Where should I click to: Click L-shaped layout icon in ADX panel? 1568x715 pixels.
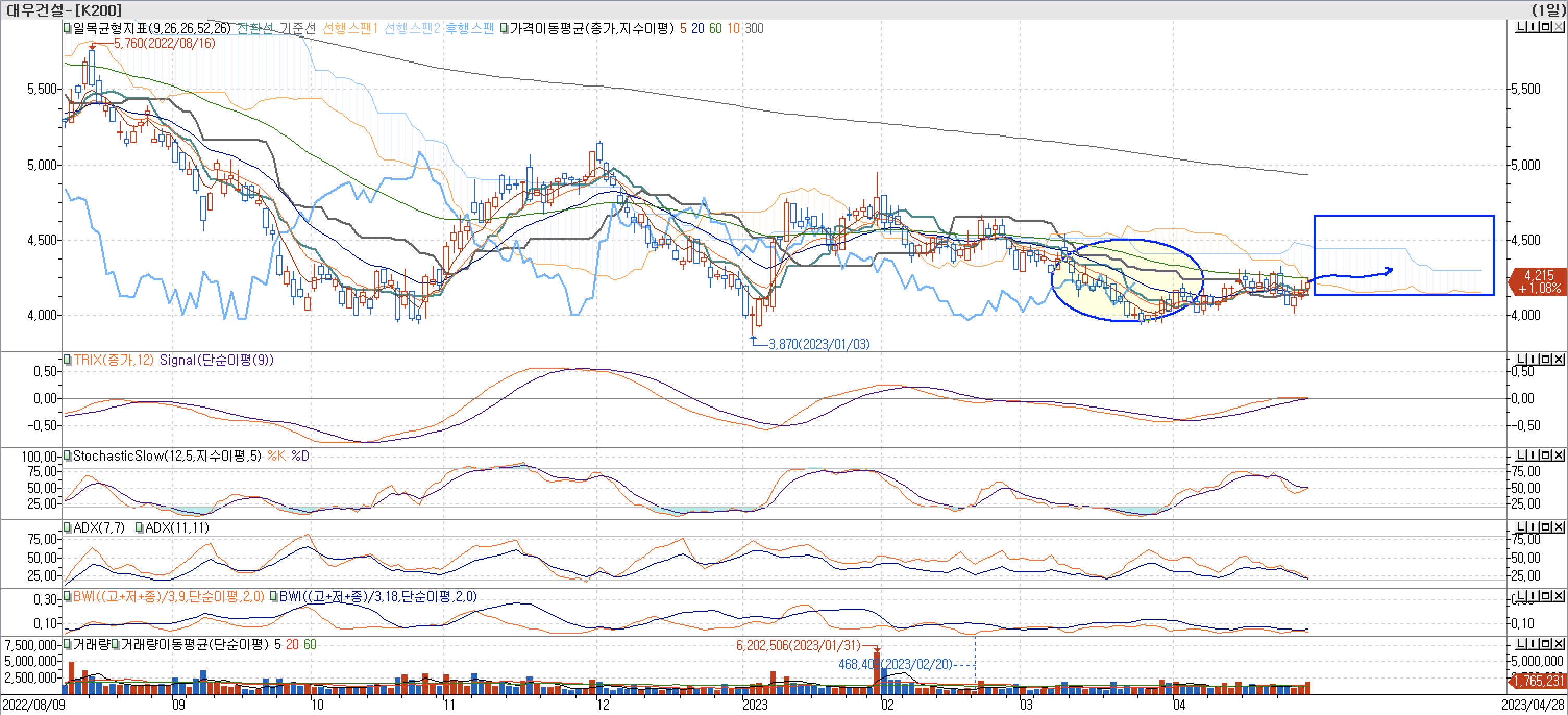pyautogui.click(x=1521, y=527)
